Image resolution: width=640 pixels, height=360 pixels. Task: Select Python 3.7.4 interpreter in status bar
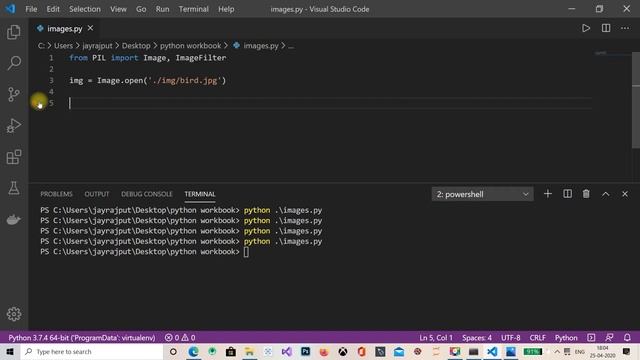click(82, 338)
